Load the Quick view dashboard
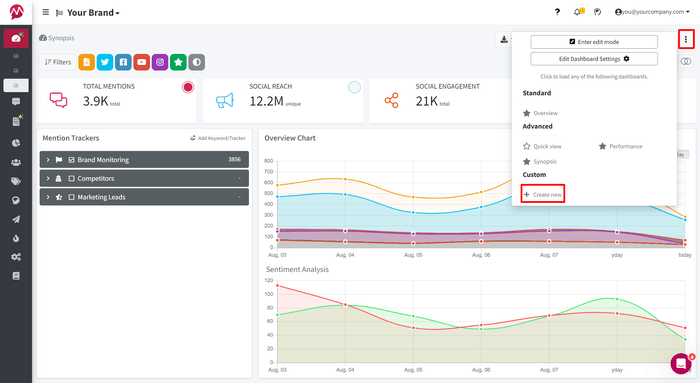 pyautogui.click(x=542, y=146)
